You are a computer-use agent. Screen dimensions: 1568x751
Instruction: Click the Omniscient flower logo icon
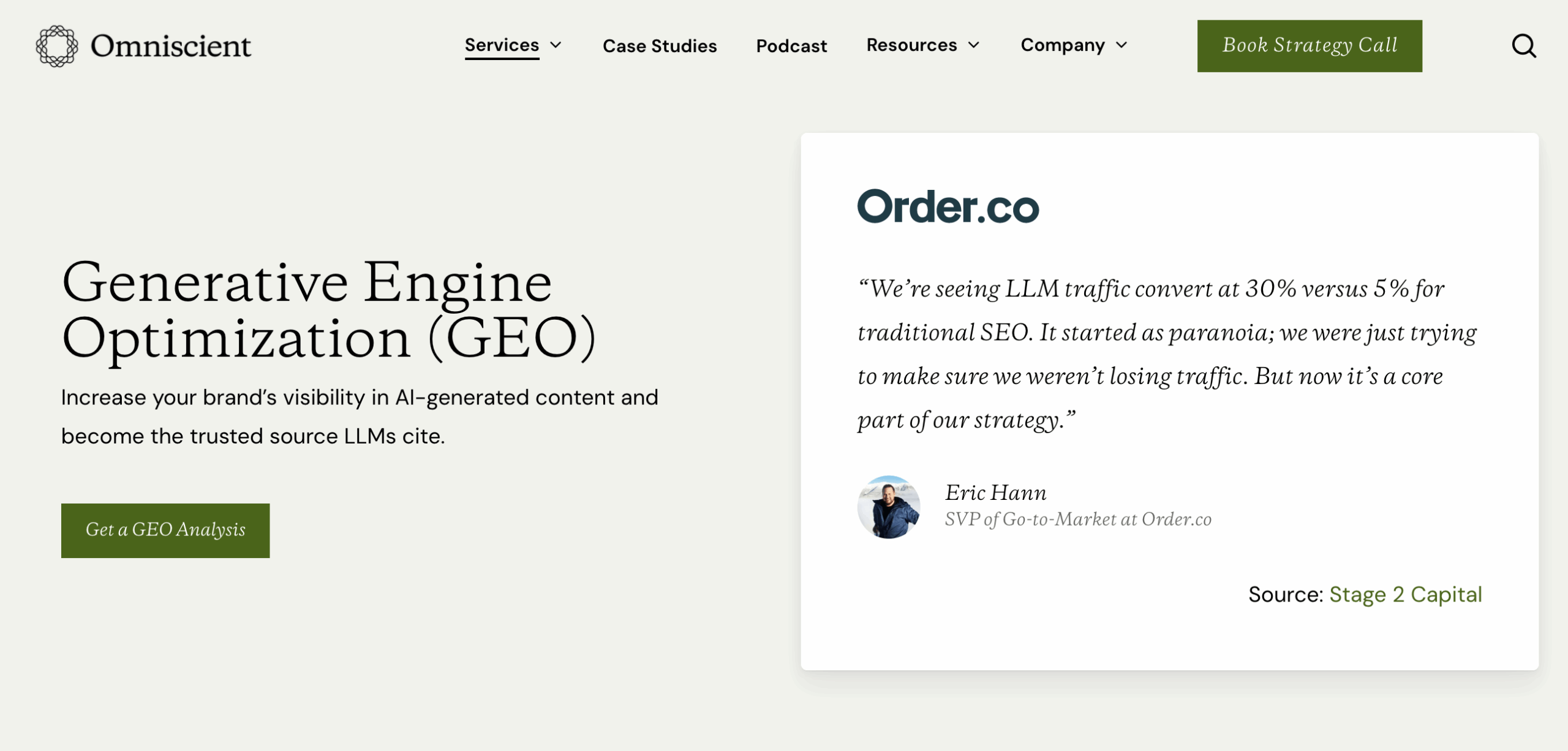[57, 46]
